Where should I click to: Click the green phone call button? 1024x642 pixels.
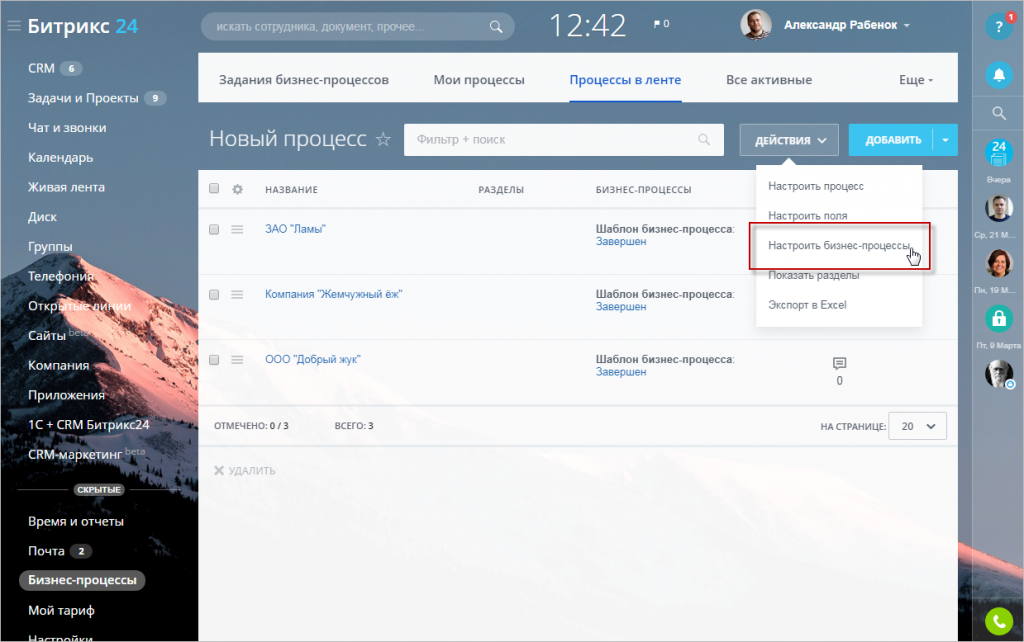[999, 621]
